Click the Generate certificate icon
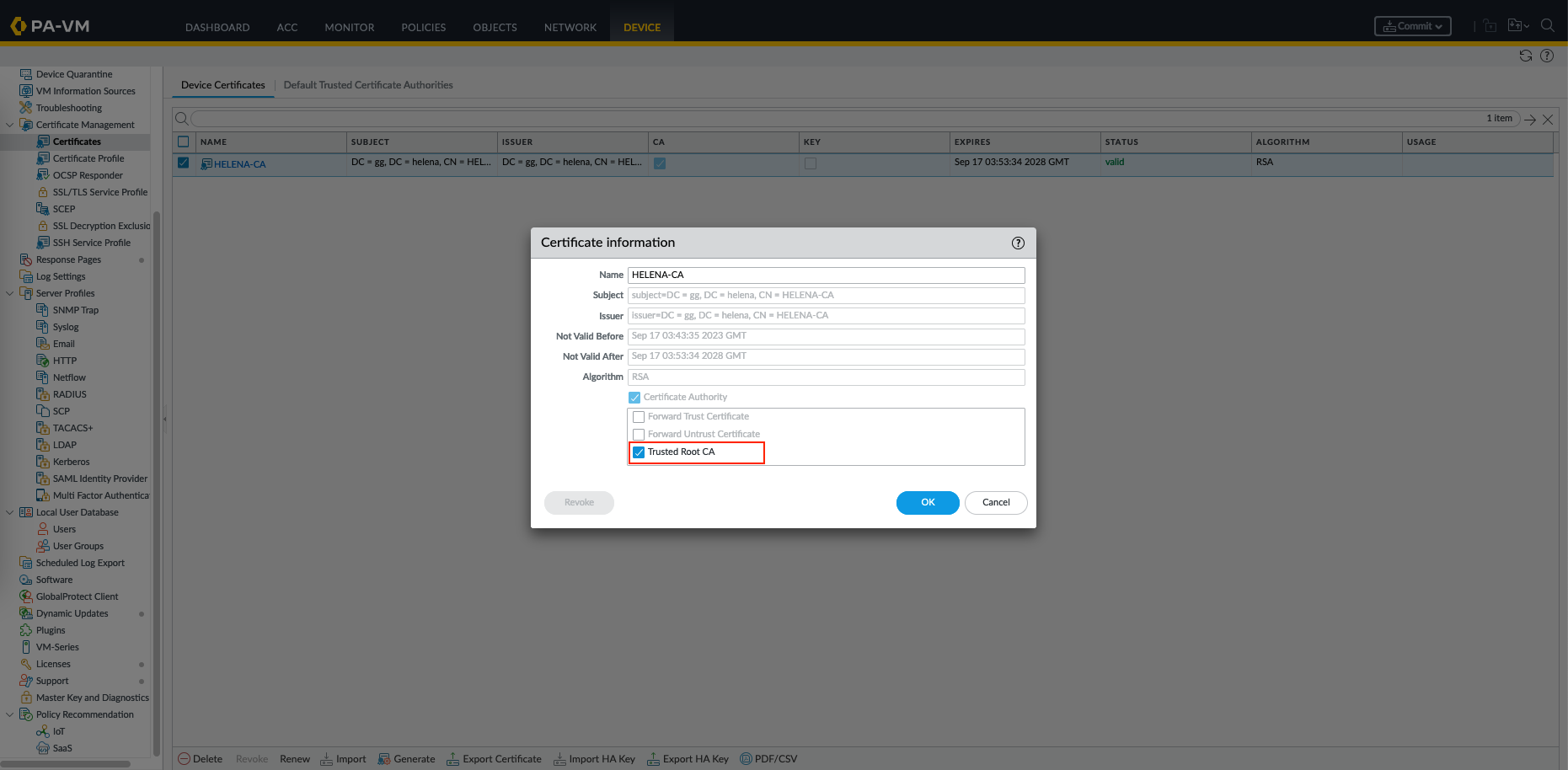This screenshot has height=770, width=1568. 384,759
